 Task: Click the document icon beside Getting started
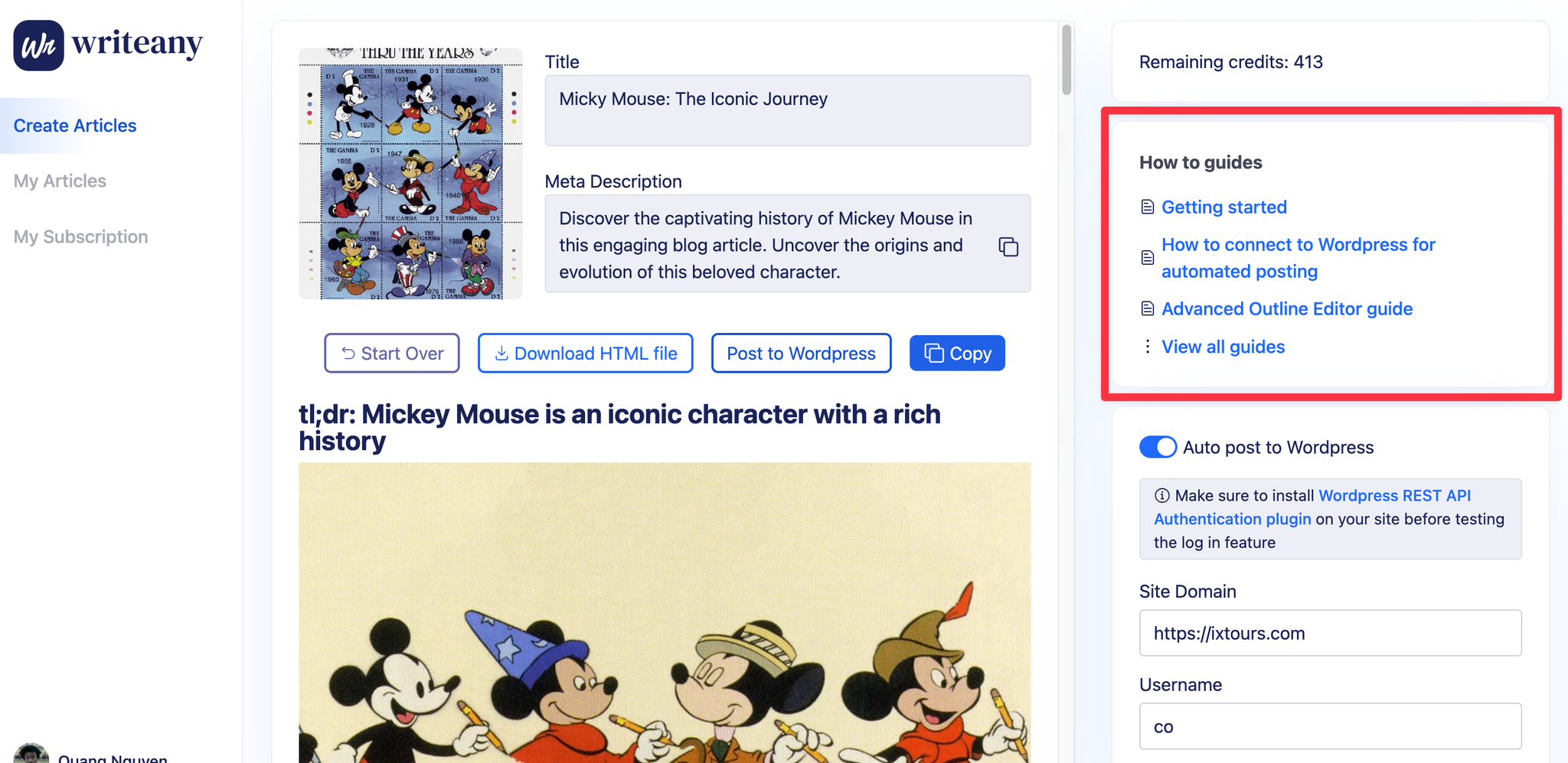[1147, 207]
